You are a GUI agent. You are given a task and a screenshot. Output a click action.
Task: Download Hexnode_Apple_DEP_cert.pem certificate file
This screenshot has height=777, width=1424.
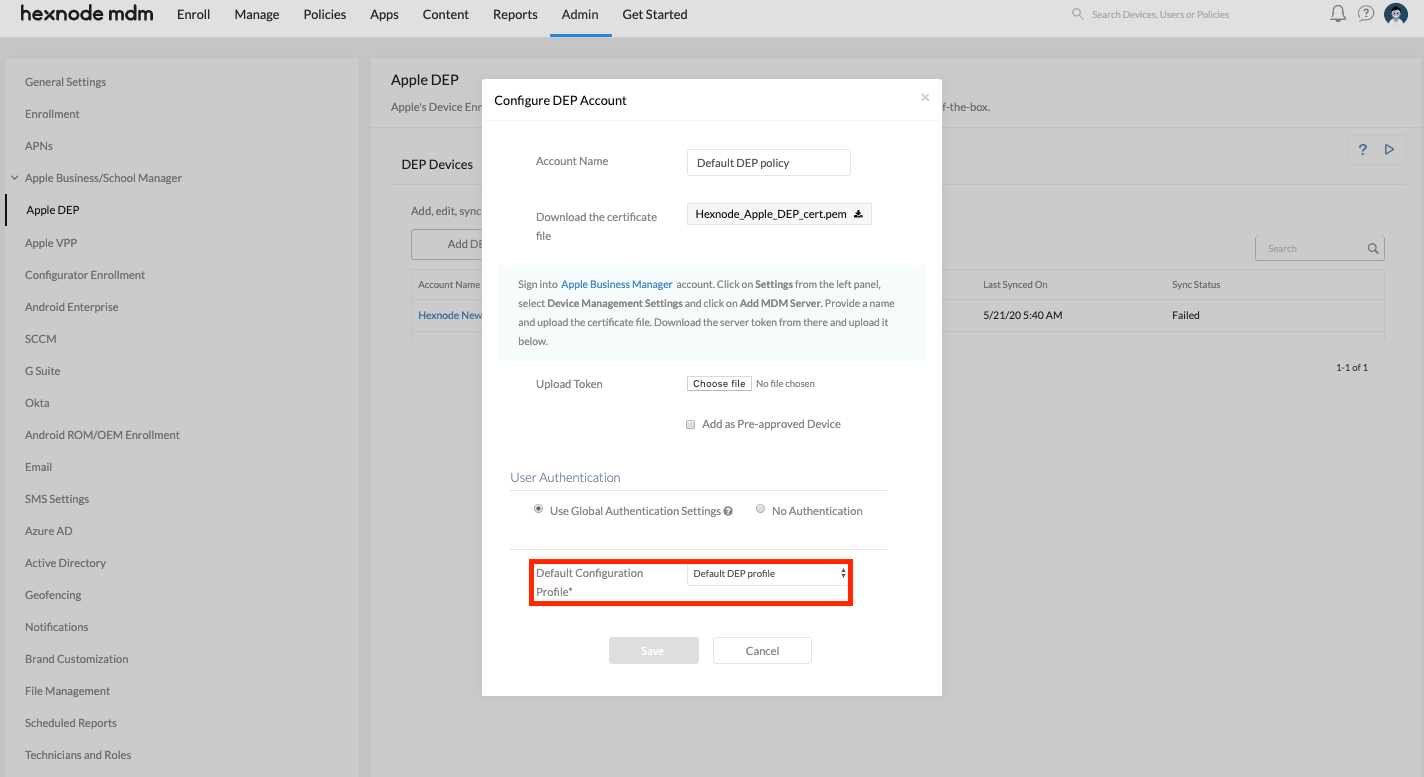click(x=779, y=214)
